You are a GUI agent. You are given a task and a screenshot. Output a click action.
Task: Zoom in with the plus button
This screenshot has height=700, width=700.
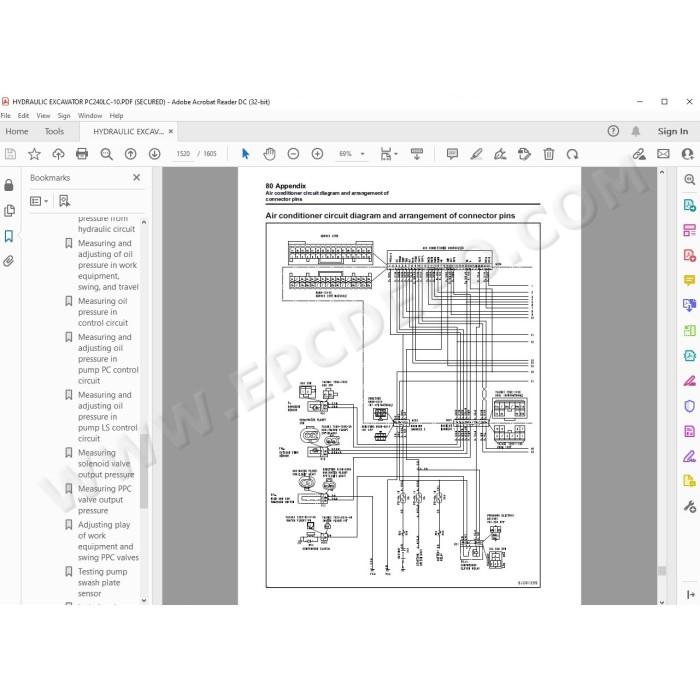tap(317, 154)
